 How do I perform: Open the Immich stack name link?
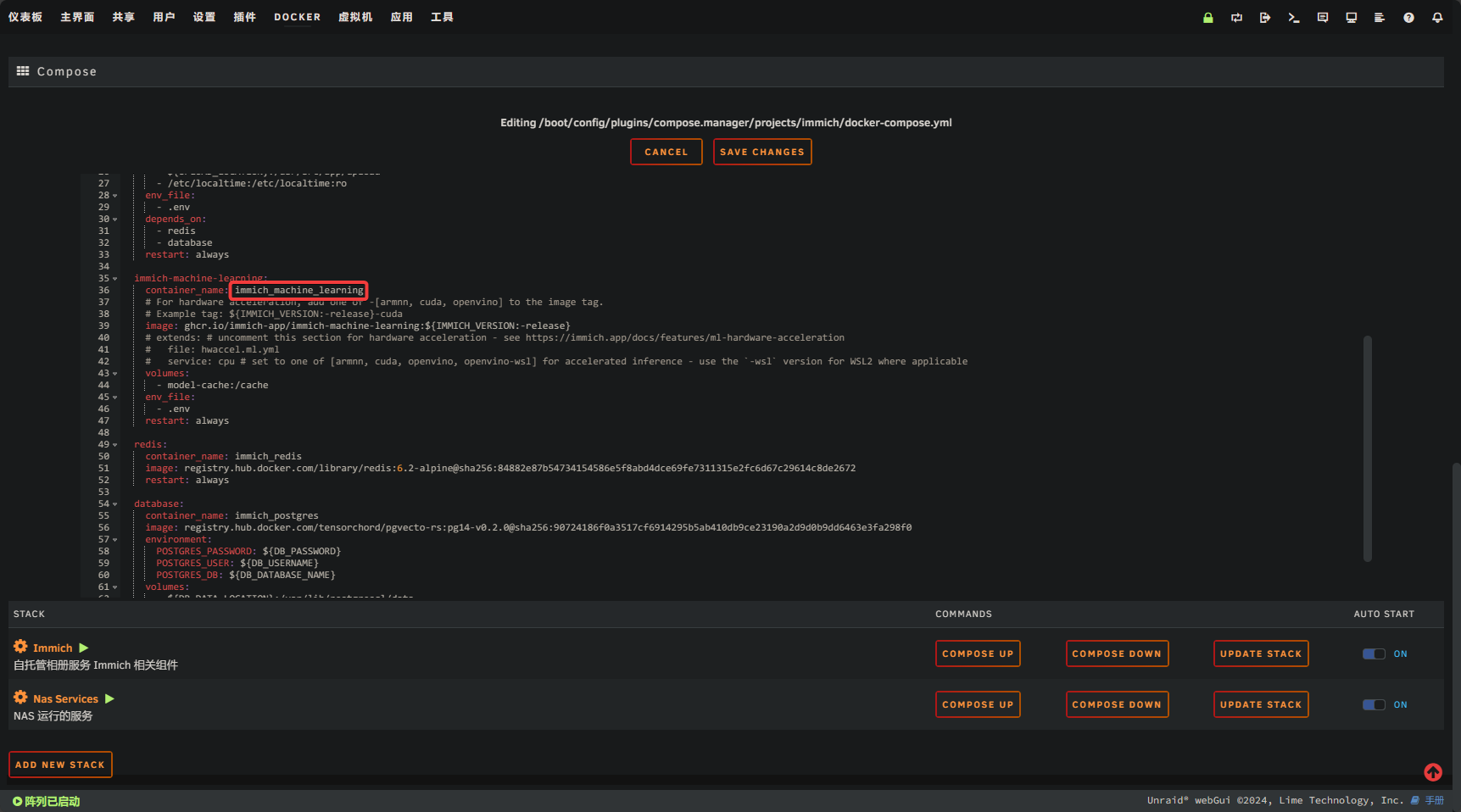(53, 648)
